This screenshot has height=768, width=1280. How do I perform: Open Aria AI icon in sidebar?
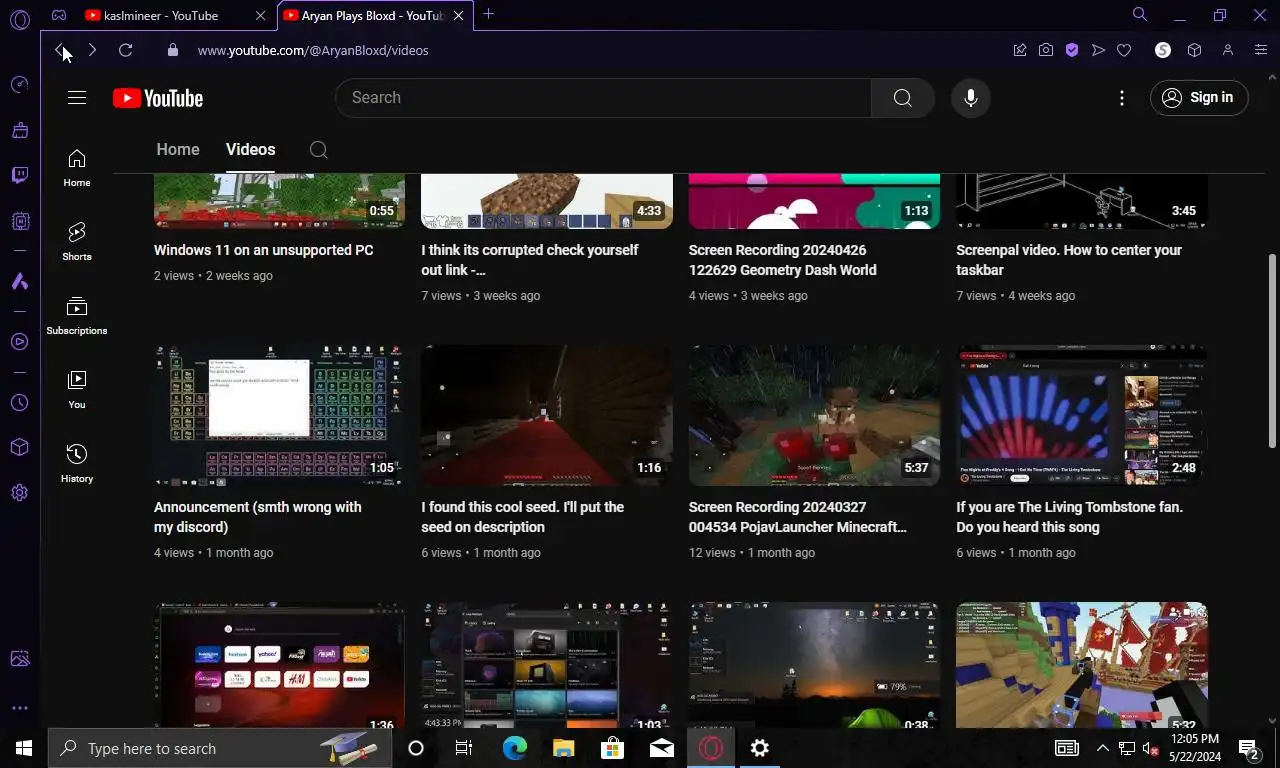coord(20,282)
